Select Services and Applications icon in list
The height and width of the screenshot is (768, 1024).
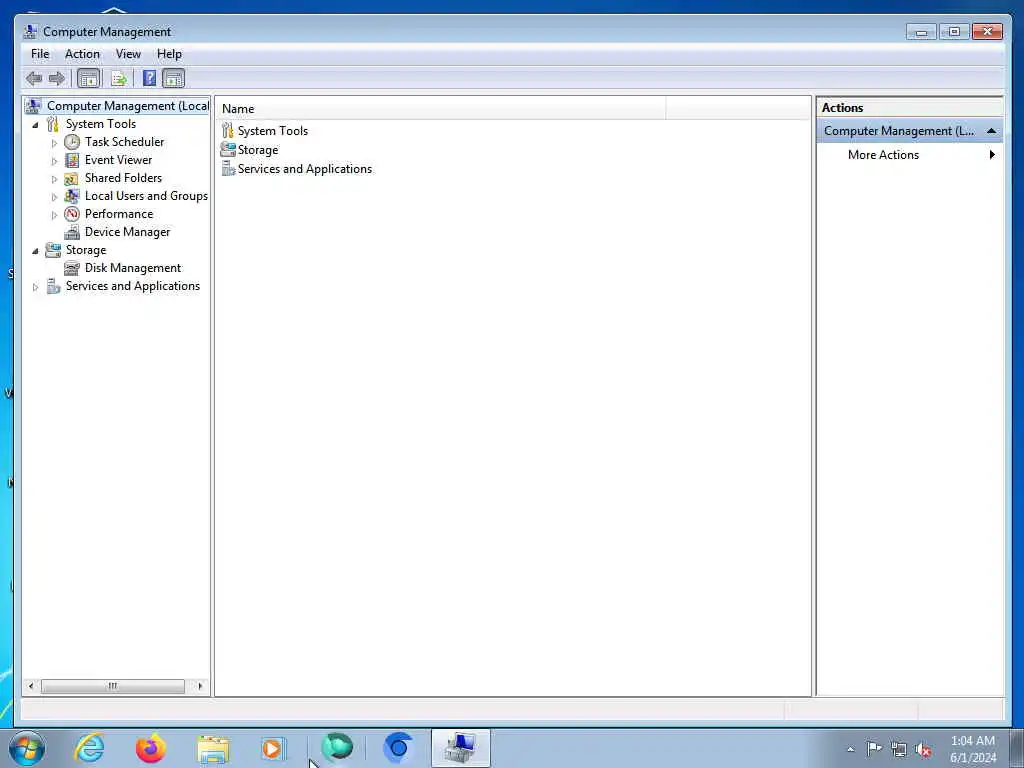[227, 168]
